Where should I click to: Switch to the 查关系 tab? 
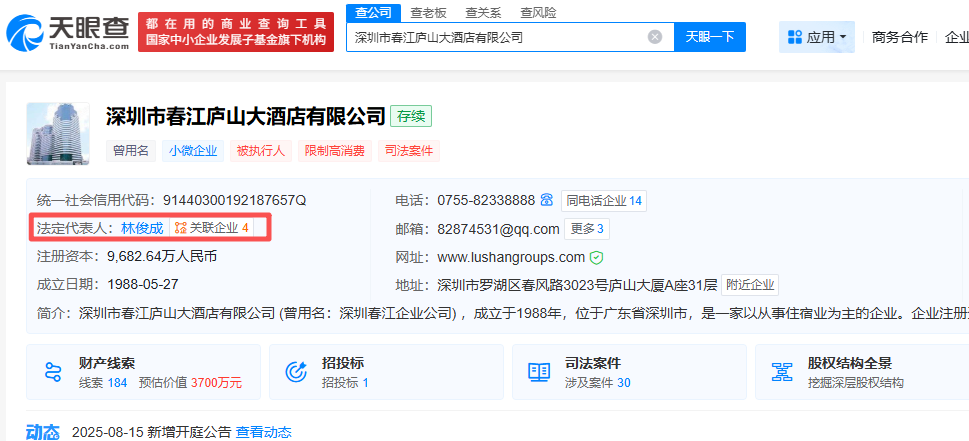pyautogui.click(x=483, y=12)
